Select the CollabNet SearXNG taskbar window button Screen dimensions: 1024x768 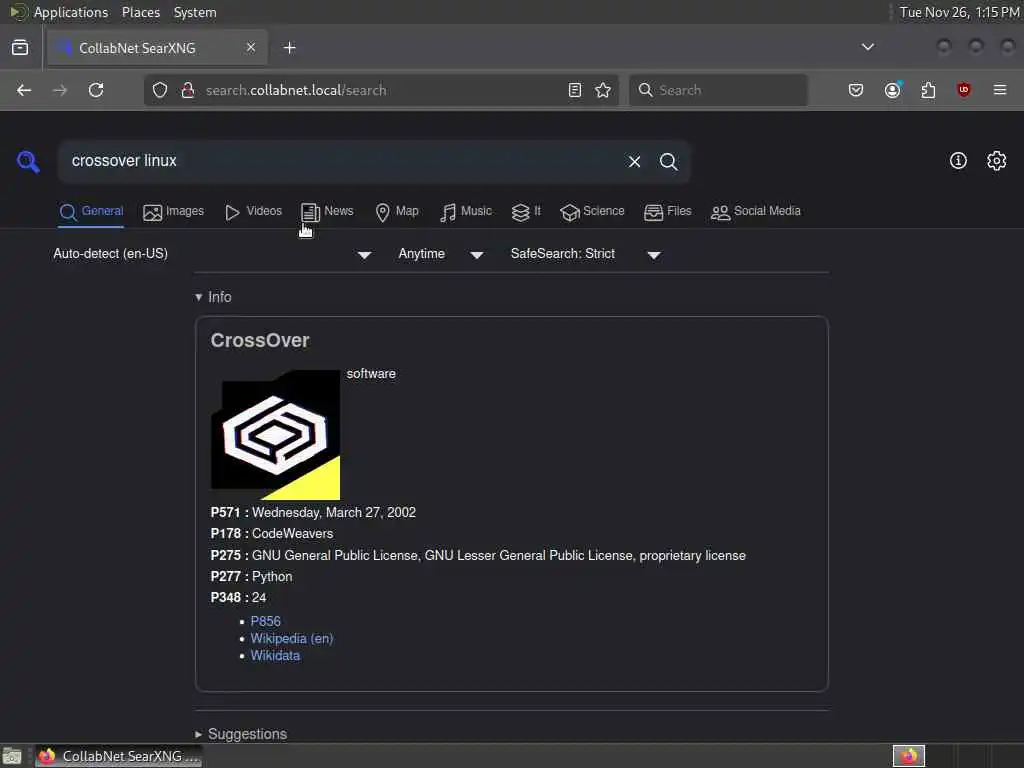[118, 756]
